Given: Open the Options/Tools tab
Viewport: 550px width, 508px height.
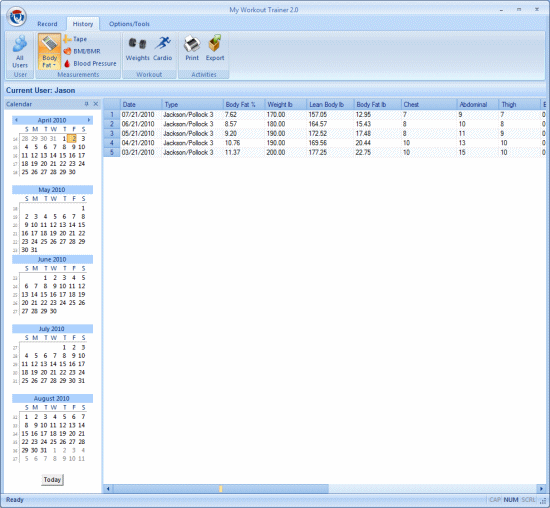Looking at the screenshot, I should (x=129, y=24).
